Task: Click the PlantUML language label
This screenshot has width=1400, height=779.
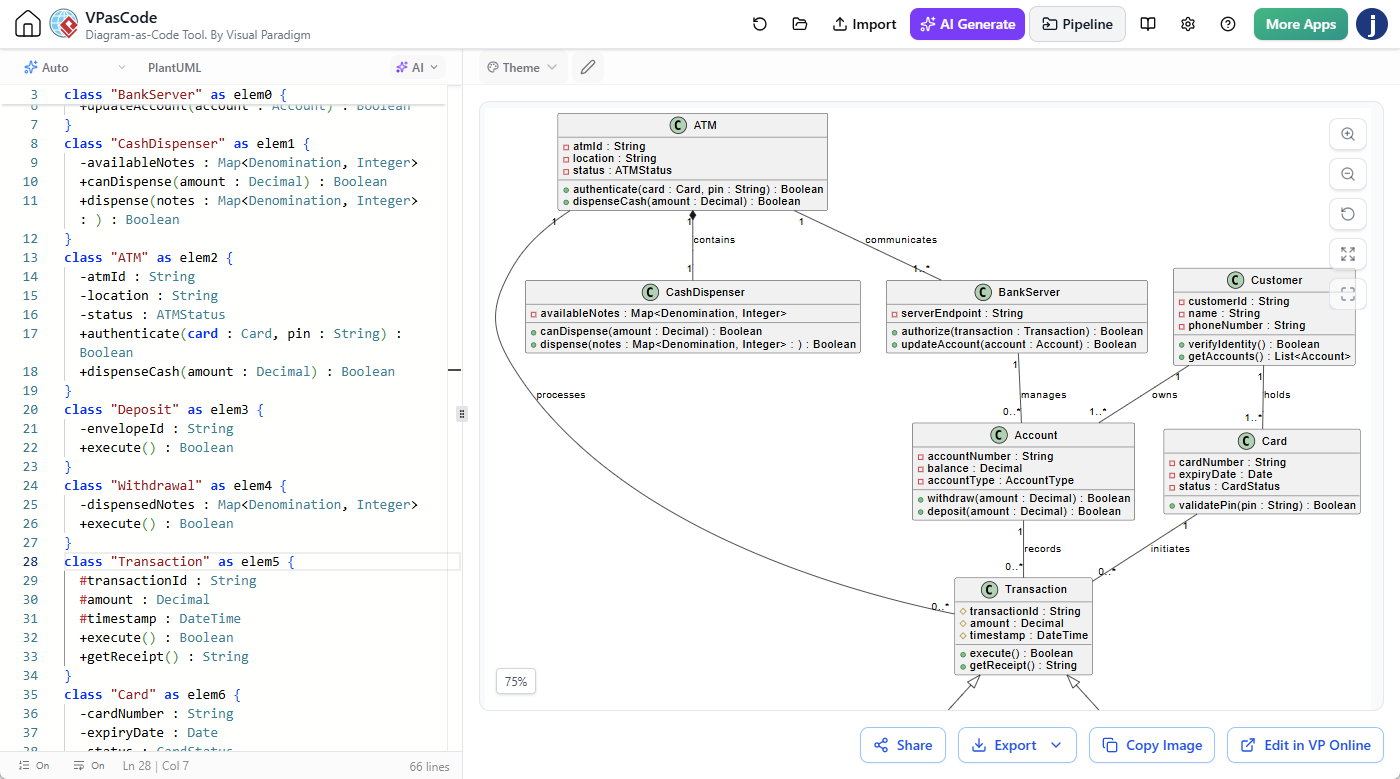Action: tap(174, 68)
